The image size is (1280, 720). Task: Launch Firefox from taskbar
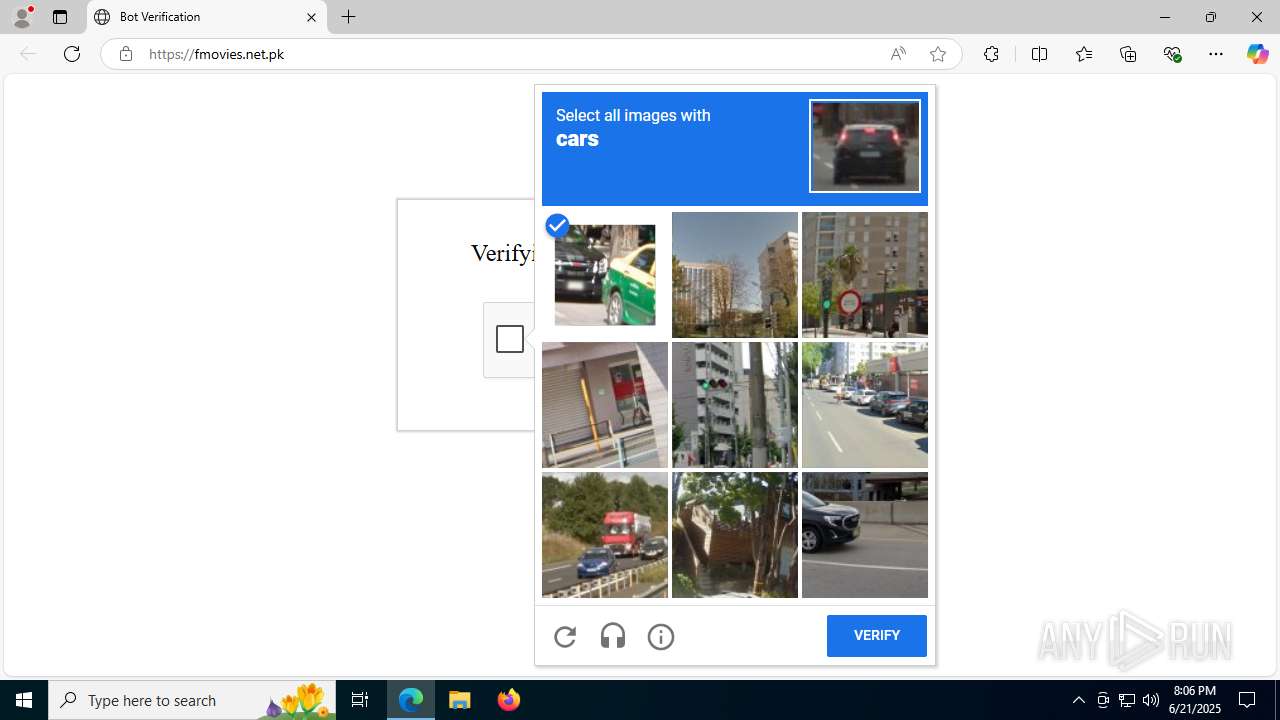click(509, 700)
